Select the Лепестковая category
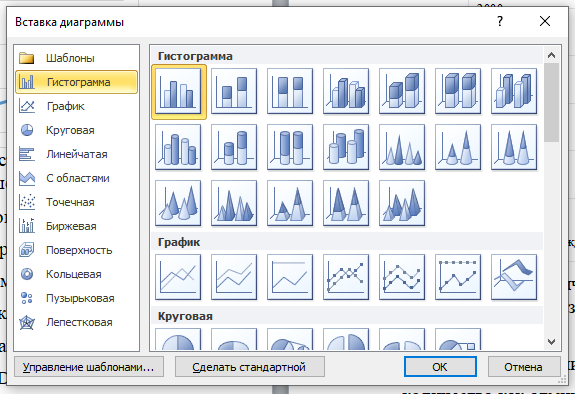The image size is (575, 394). (77, 322)
